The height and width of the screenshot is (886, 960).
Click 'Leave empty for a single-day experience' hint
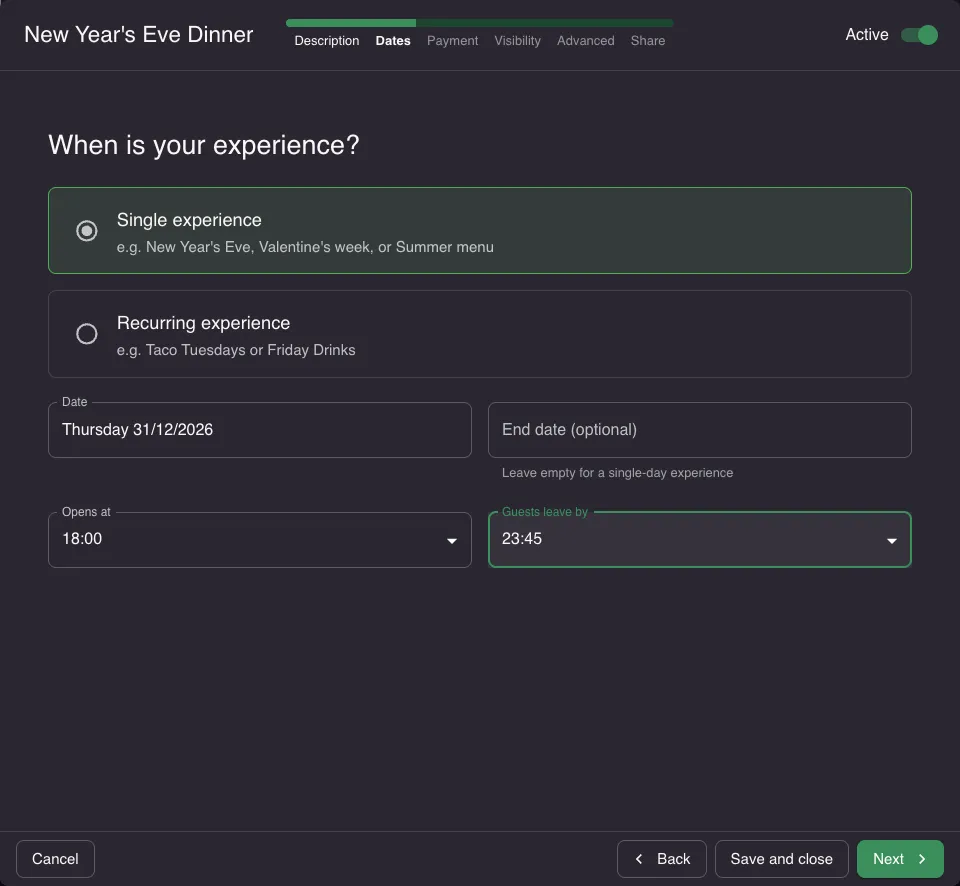pos(617,473)
